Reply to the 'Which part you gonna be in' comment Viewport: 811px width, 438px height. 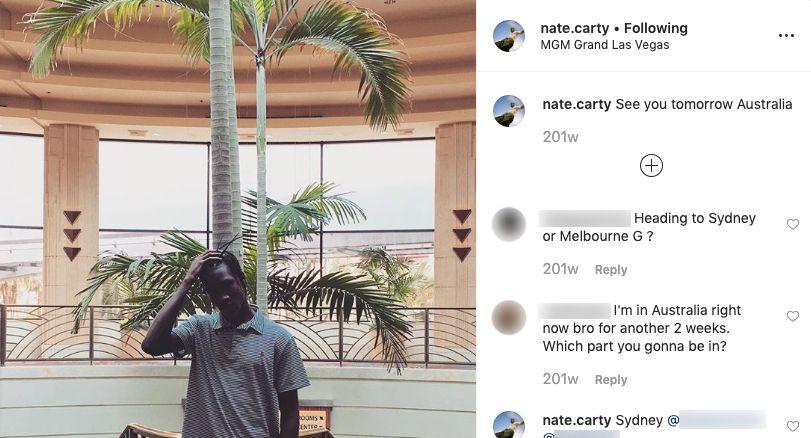pyautogui.click(x=611, y=380)
